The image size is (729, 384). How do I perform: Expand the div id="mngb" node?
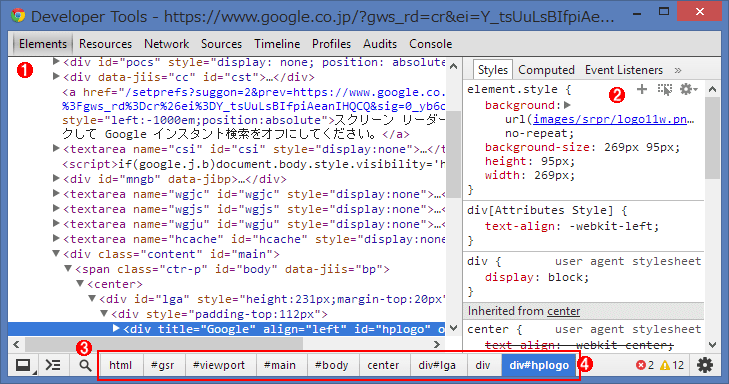pos(56,178)
